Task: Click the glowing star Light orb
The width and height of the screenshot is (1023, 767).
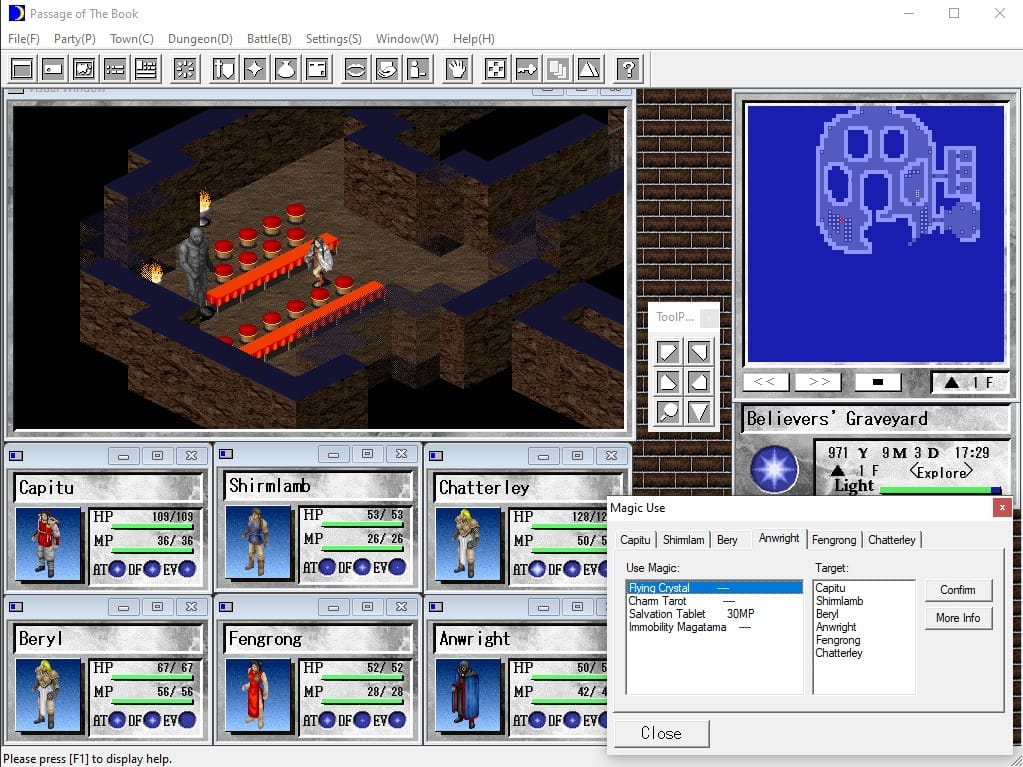Action: point(774,469)
